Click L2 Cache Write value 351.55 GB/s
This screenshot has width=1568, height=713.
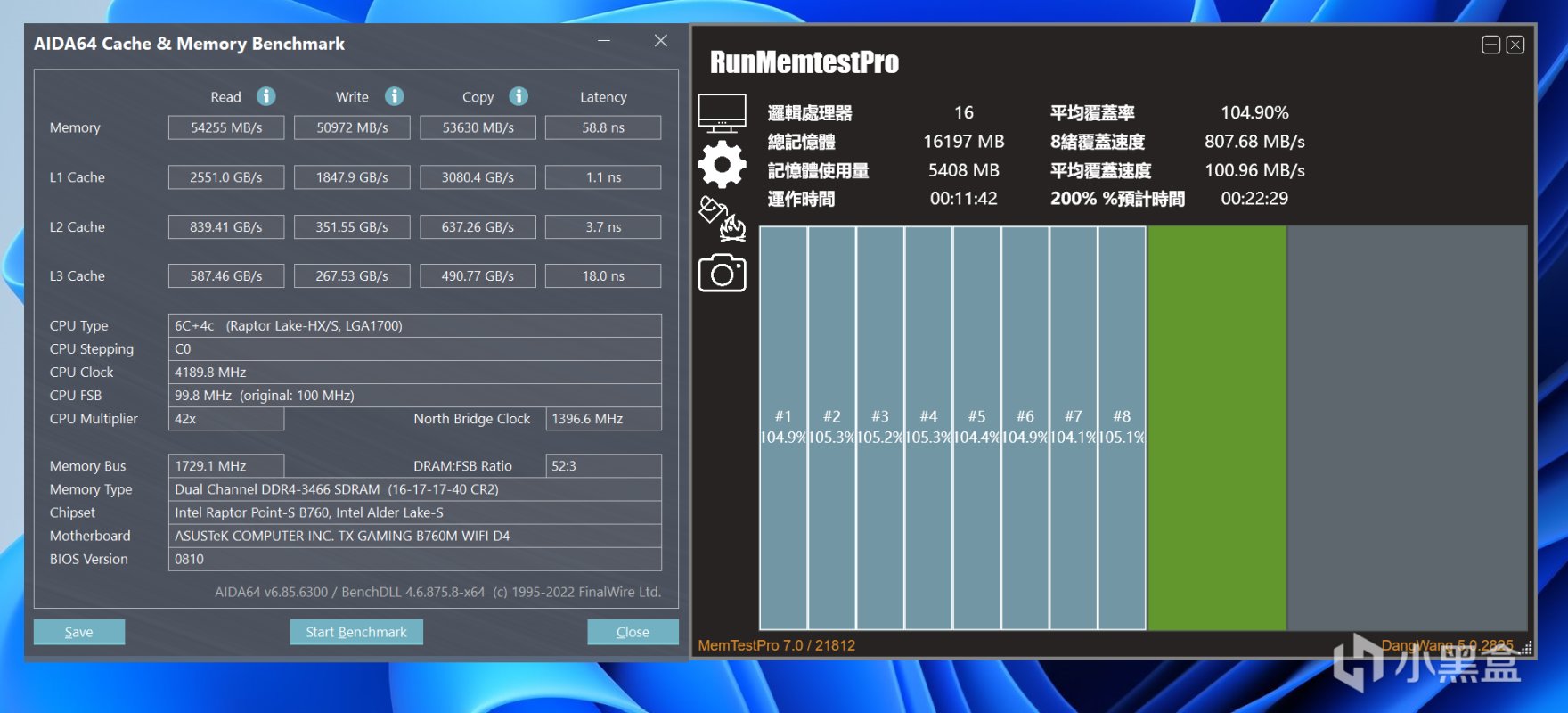click(x=352, y=227)
